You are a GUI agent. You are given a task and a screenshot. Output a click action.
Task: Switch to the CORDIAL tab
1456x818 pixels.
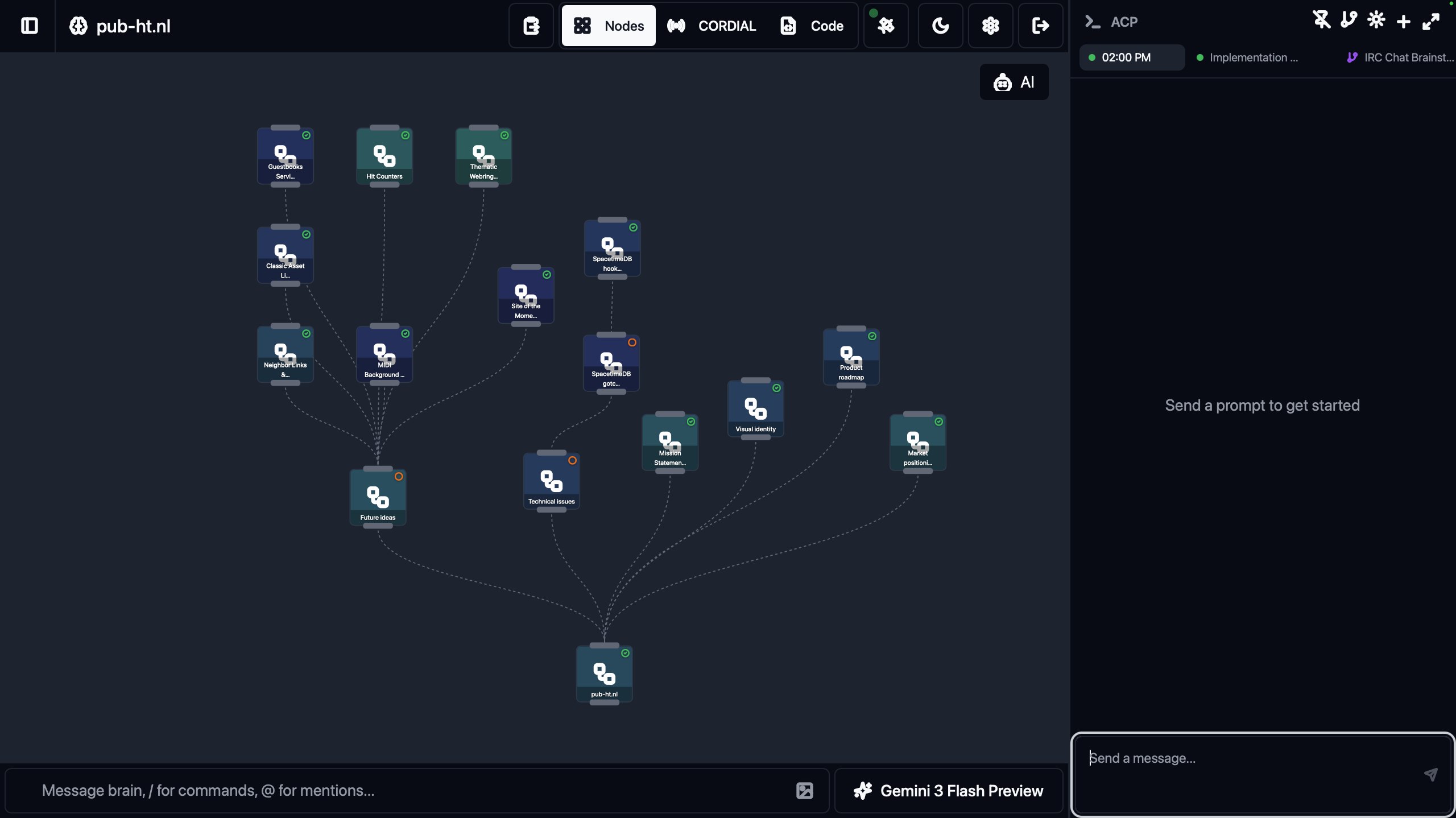(x=712, y=26)
